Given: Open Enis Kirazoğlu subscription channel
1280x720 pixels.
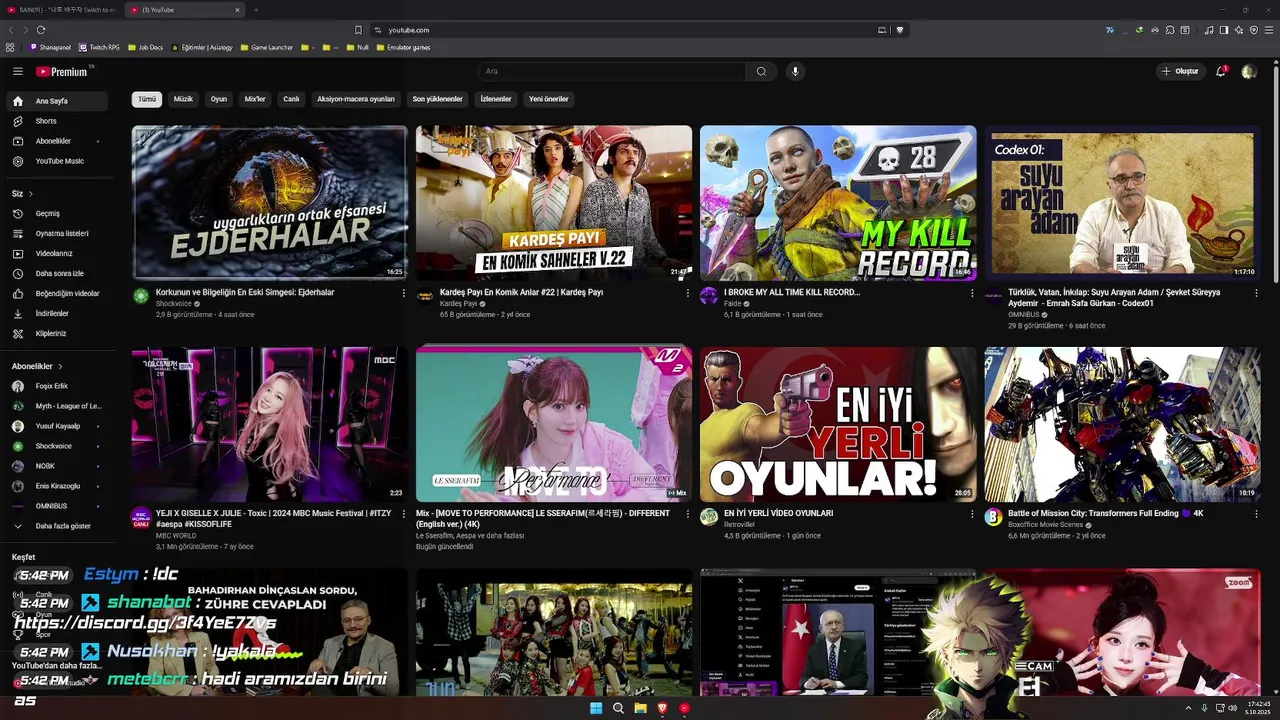Looking at the screenshot, I should click(x=56, y=486).
